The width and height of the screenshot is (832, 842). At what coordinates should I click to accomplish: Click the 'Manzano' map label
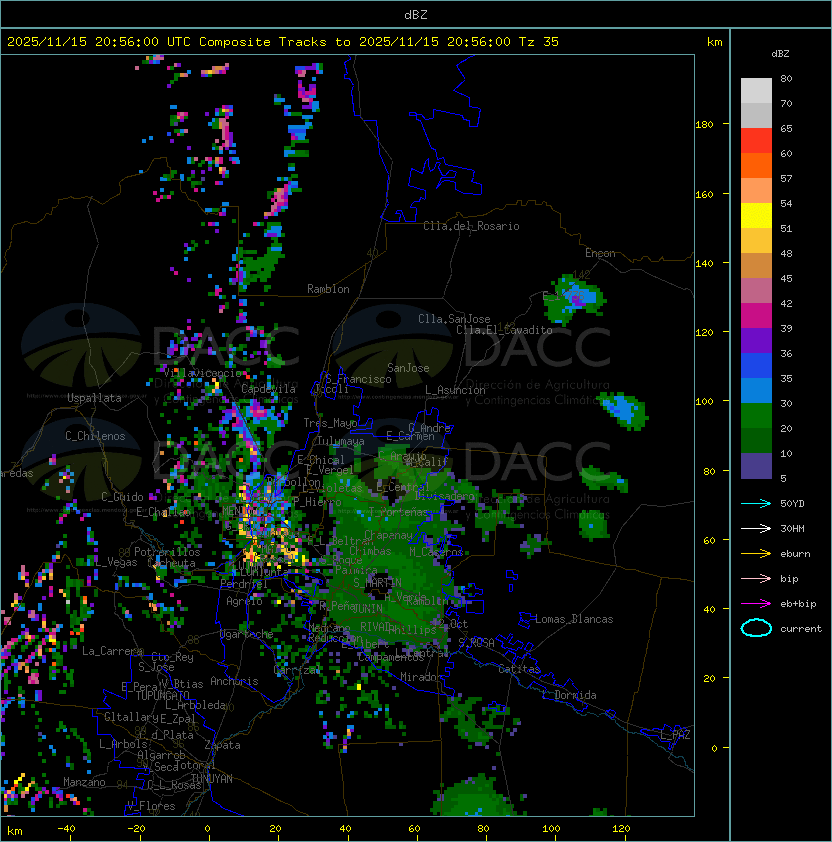84,782
